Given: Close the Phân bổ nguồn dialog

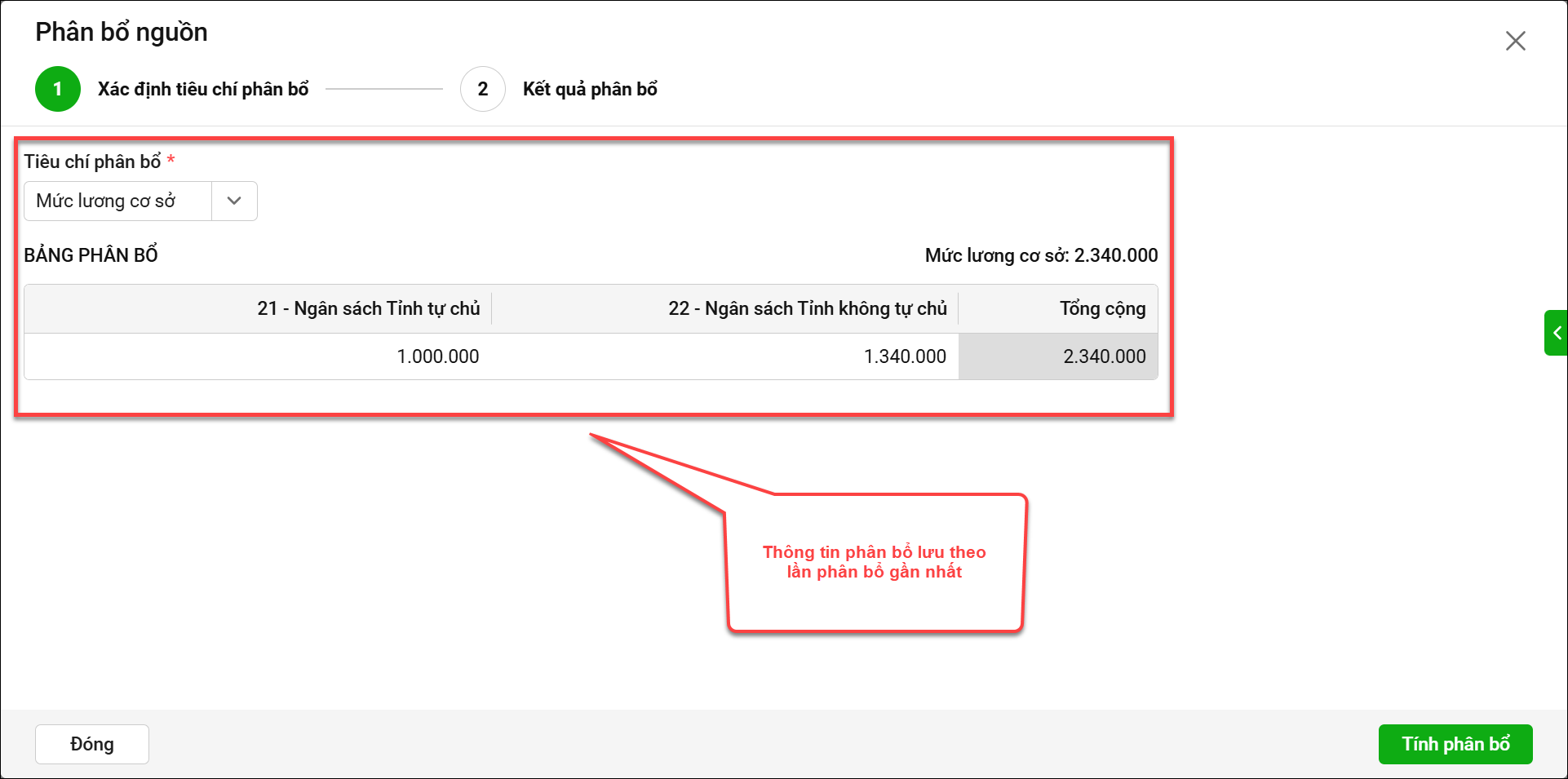Looking at the screenshot, I should tap(1515, 41).
